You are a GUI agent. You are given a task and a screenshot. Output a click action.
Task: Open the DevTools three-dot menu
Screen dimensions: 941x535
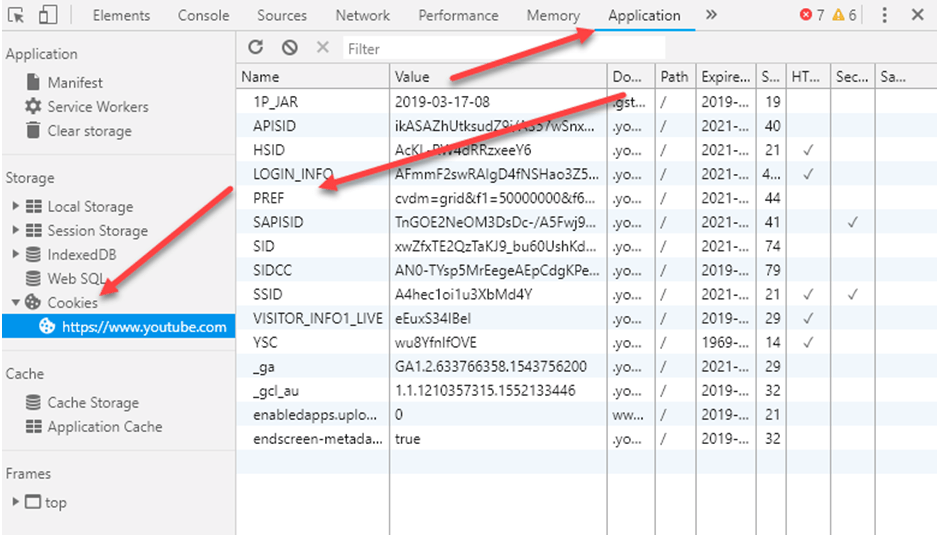click(x=884, y=15)
